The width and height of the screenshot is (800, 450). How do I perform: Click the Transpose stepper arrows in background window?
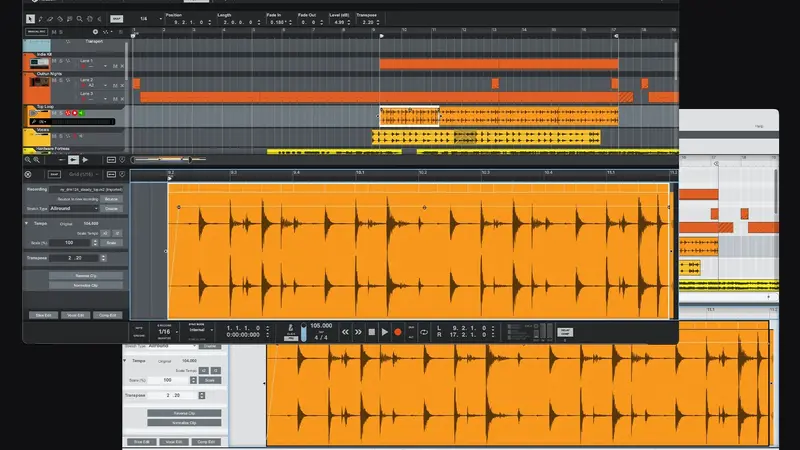pyautogui.click(x=202, y=395)
